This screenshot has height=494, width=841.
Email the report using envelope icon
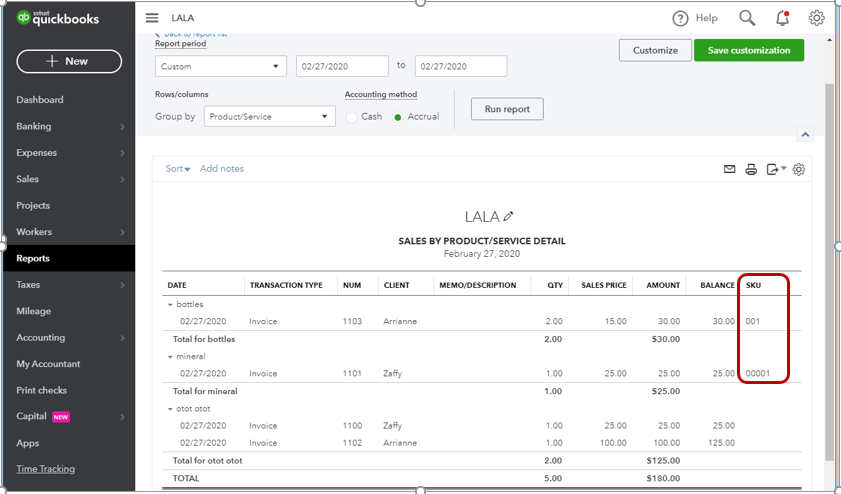click(730, 170)
